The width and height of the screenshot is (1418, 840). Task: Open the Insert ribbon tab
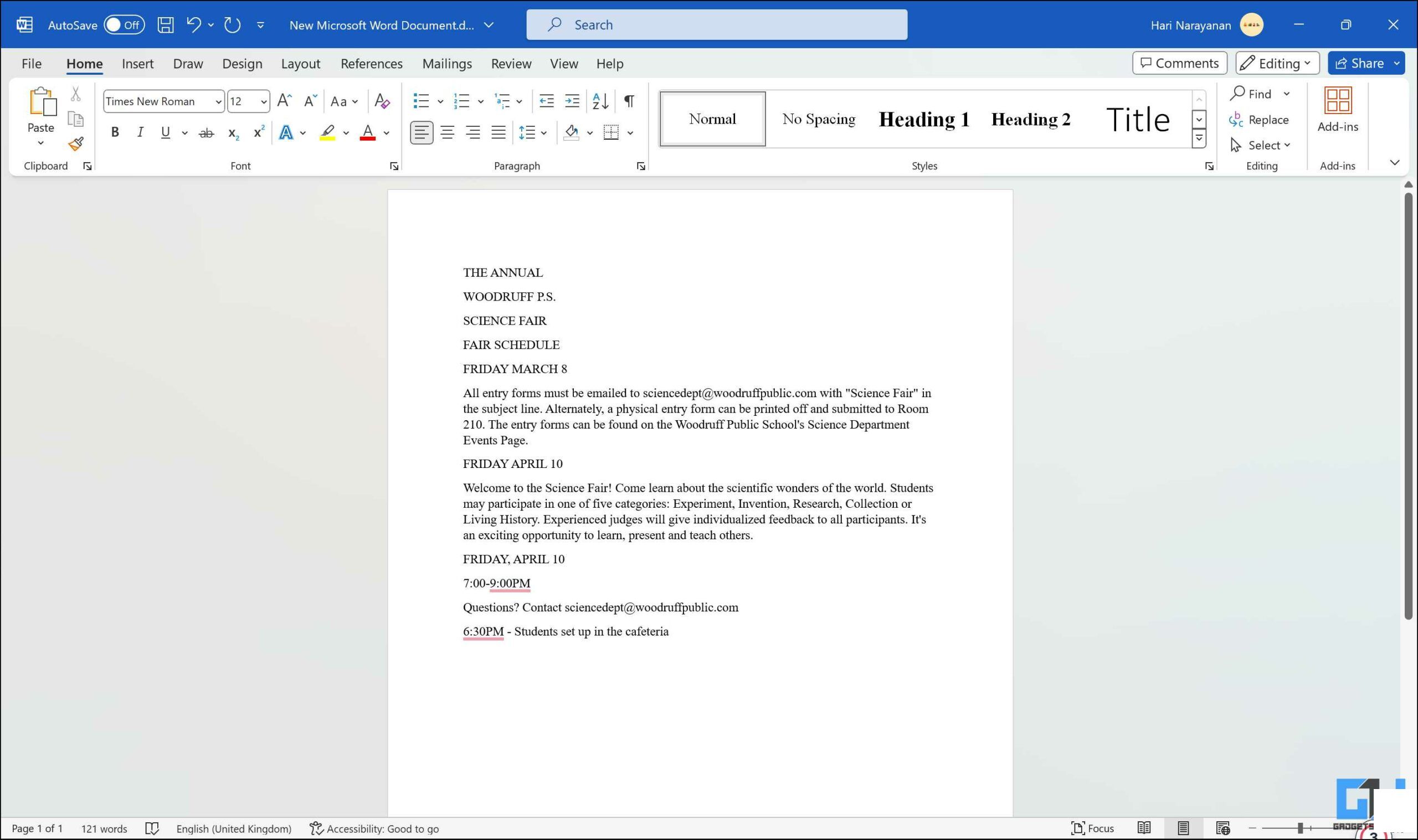coord(137,63)
